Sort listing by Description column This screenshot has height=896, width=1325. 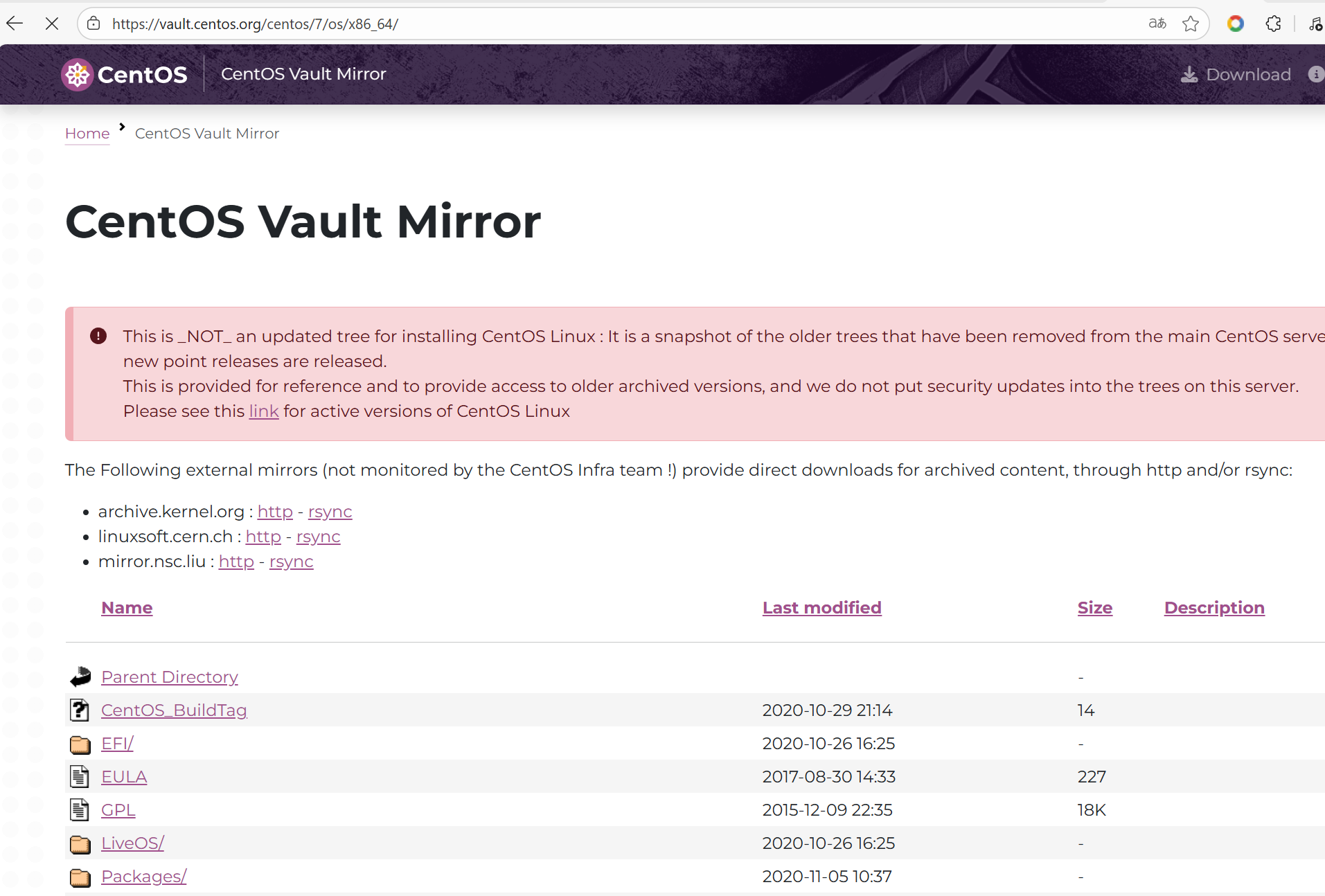tap(1214, 607)
